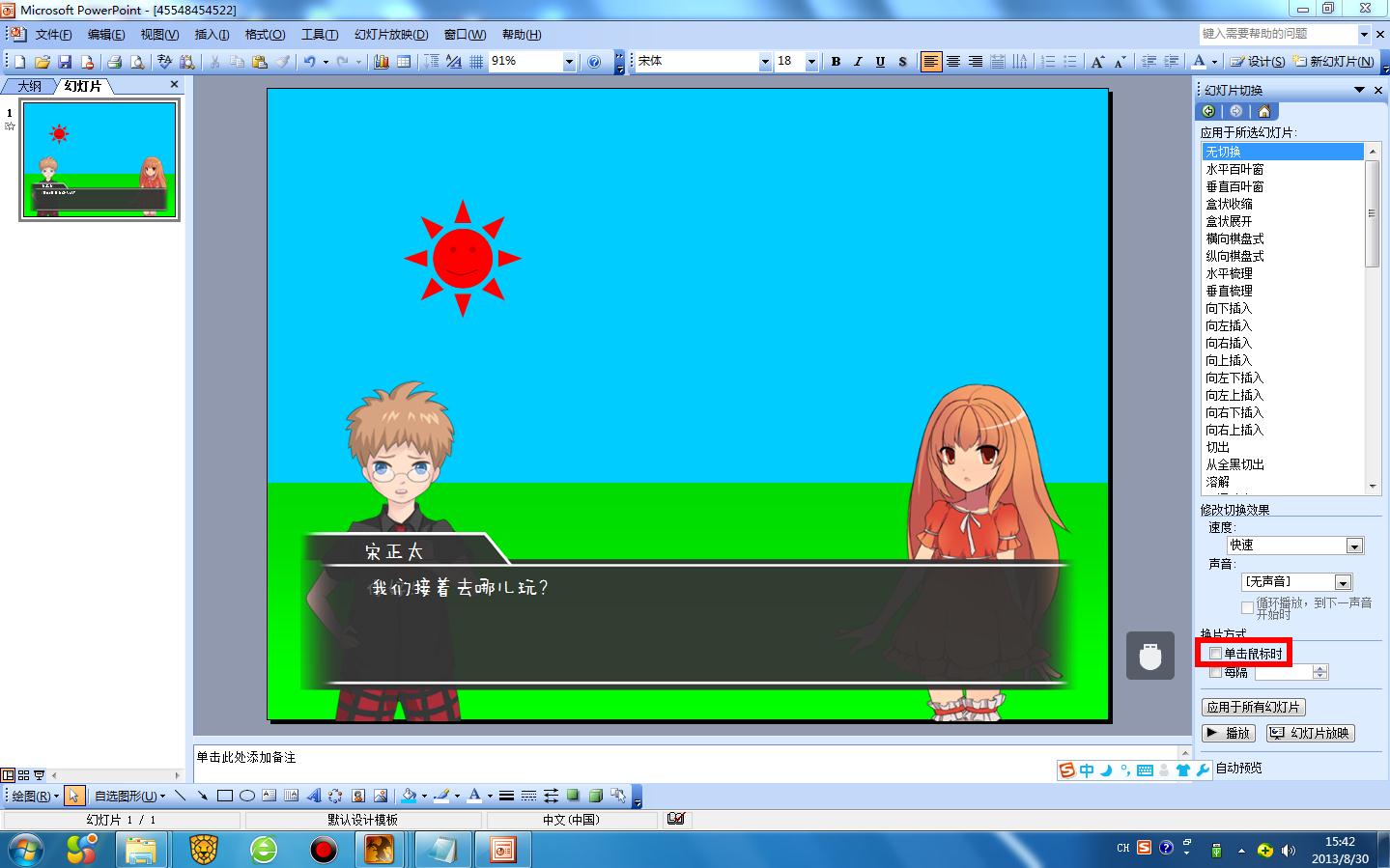This screenshot has height=868, width=1390.
Task: Open Microsoft PowerPoint Help icon
Action: coord(594,62)
